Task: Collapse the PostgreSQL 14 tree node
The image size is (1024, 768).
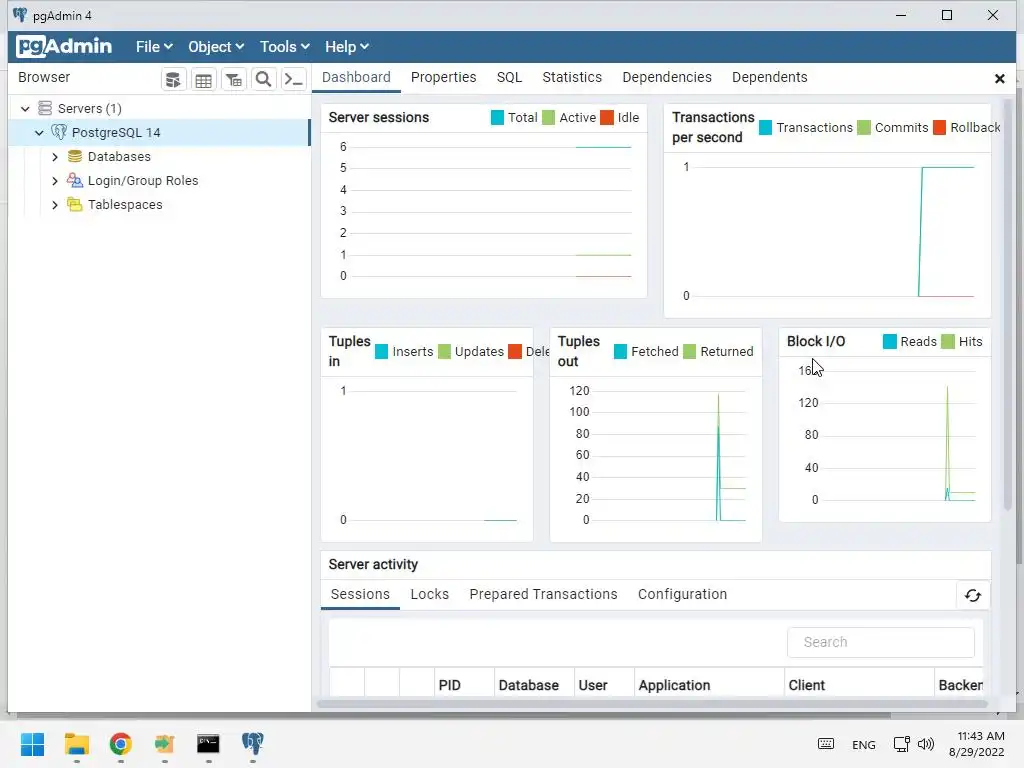Action: pyautogui.click(x=39, y=133)
